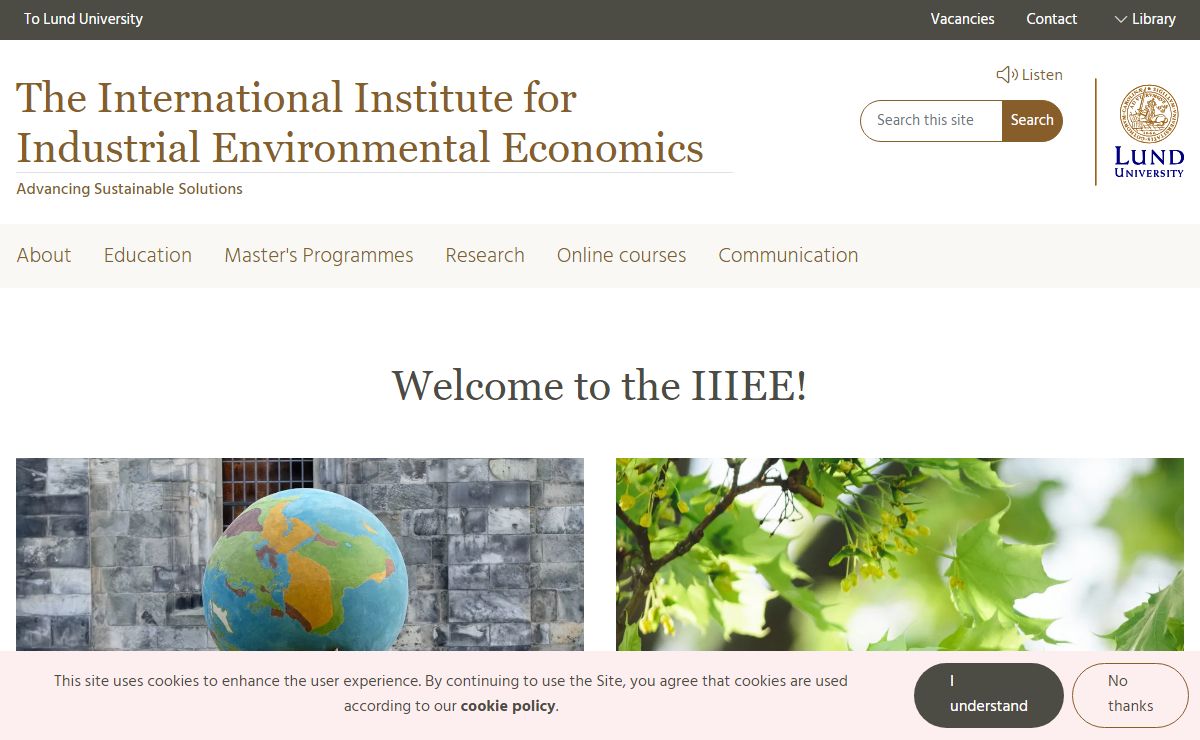The image size is (1200, 740).
Task: Open the Contact link
Action: pyautogui.click(x=1051, y=19)
